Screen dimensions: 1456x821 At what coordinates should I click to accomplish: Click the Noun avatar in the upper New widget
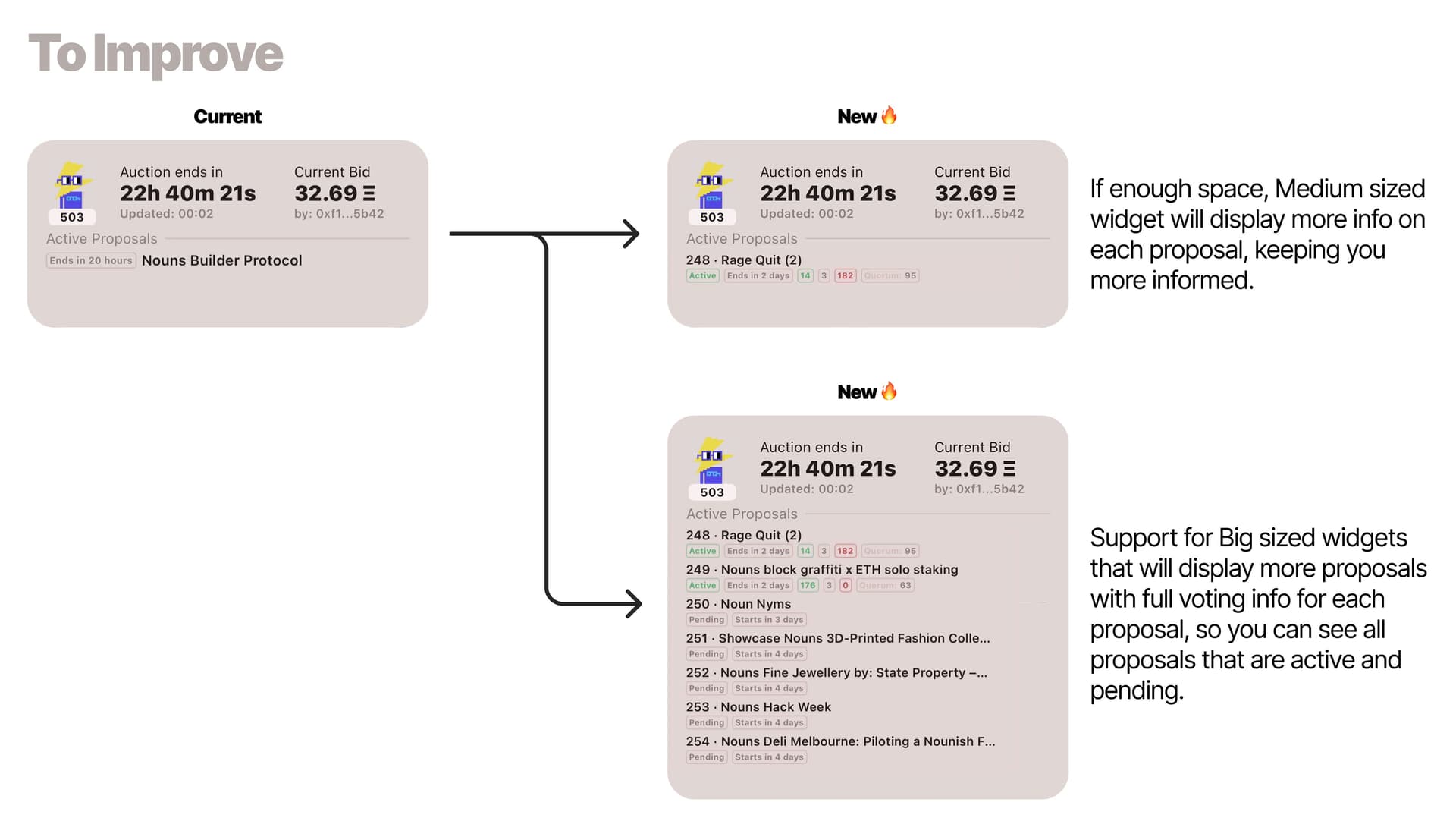pos(712,186)
